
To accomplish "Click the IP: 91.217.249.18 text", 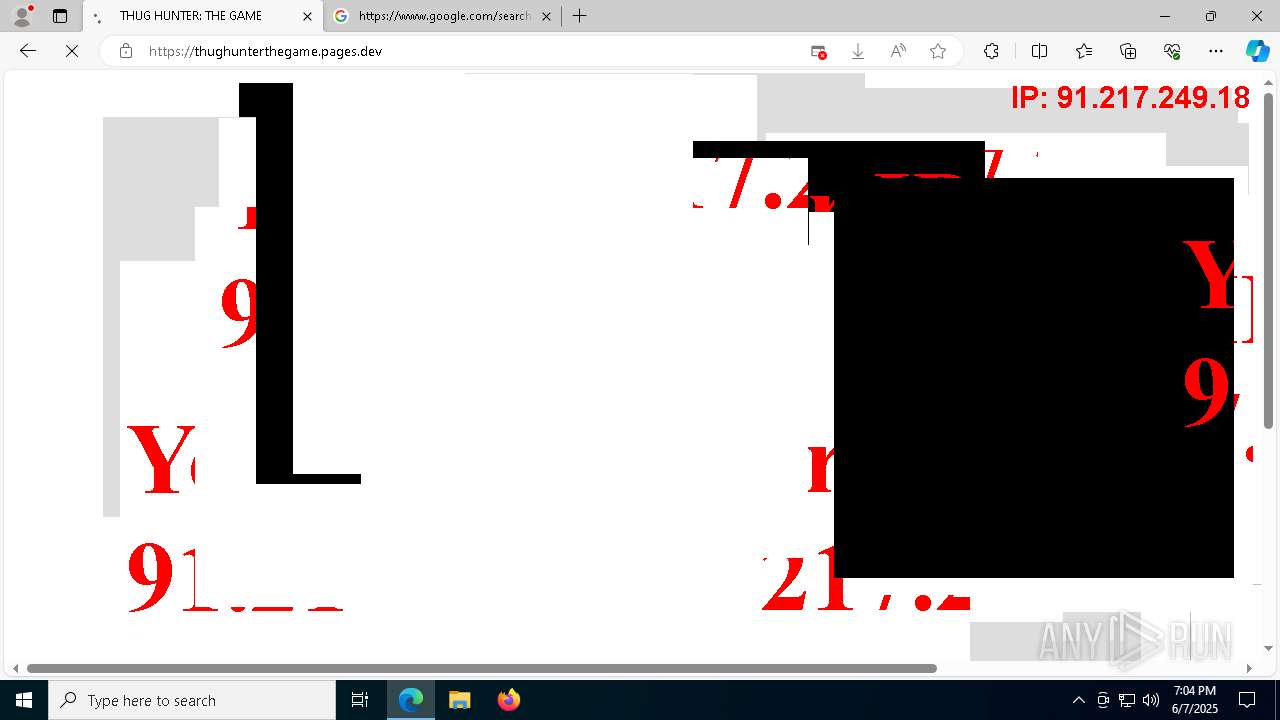I will point(1130,97).
